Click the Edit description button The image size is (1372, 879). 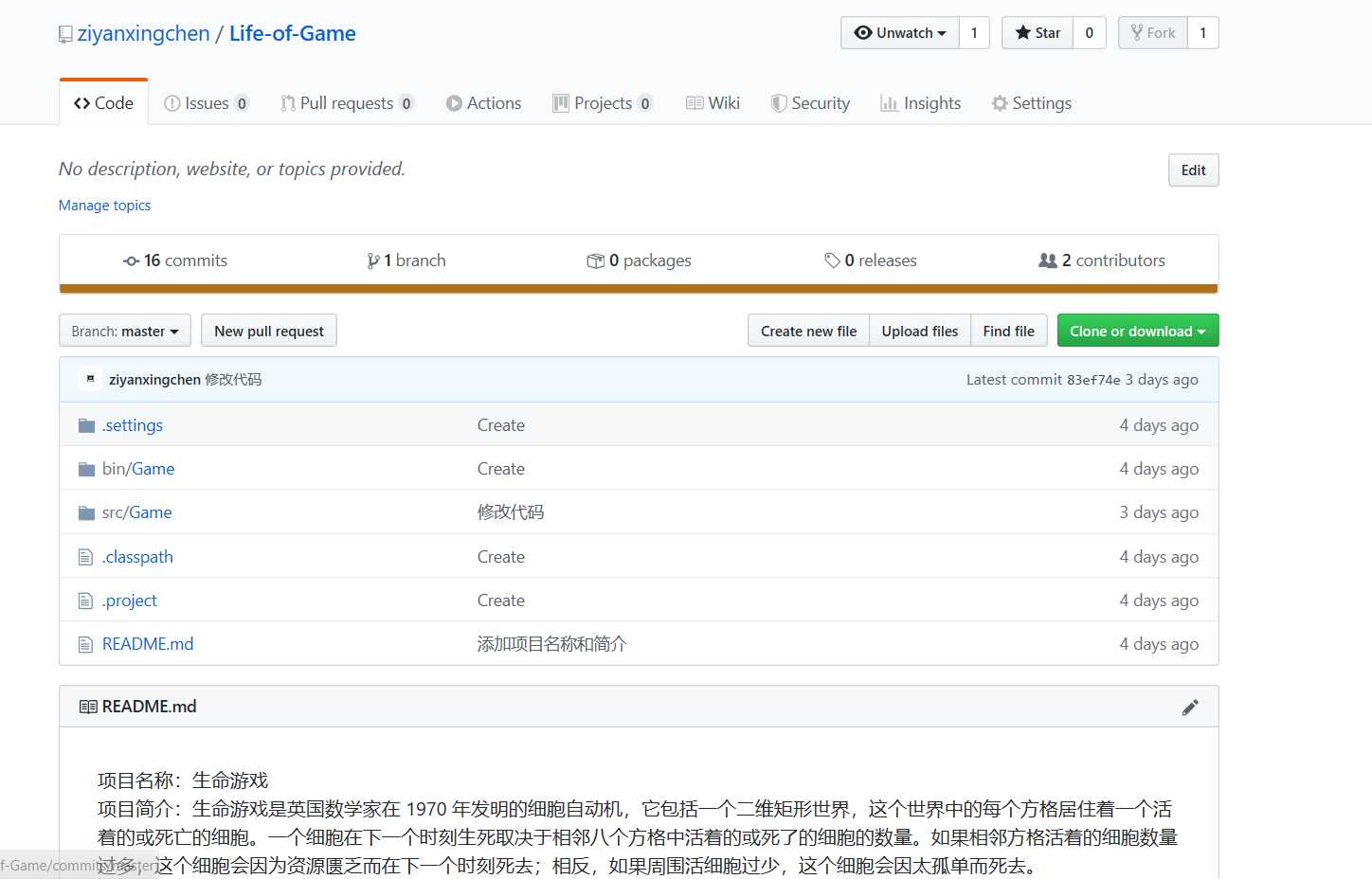pyautogui.click(x=1193, y=170)
